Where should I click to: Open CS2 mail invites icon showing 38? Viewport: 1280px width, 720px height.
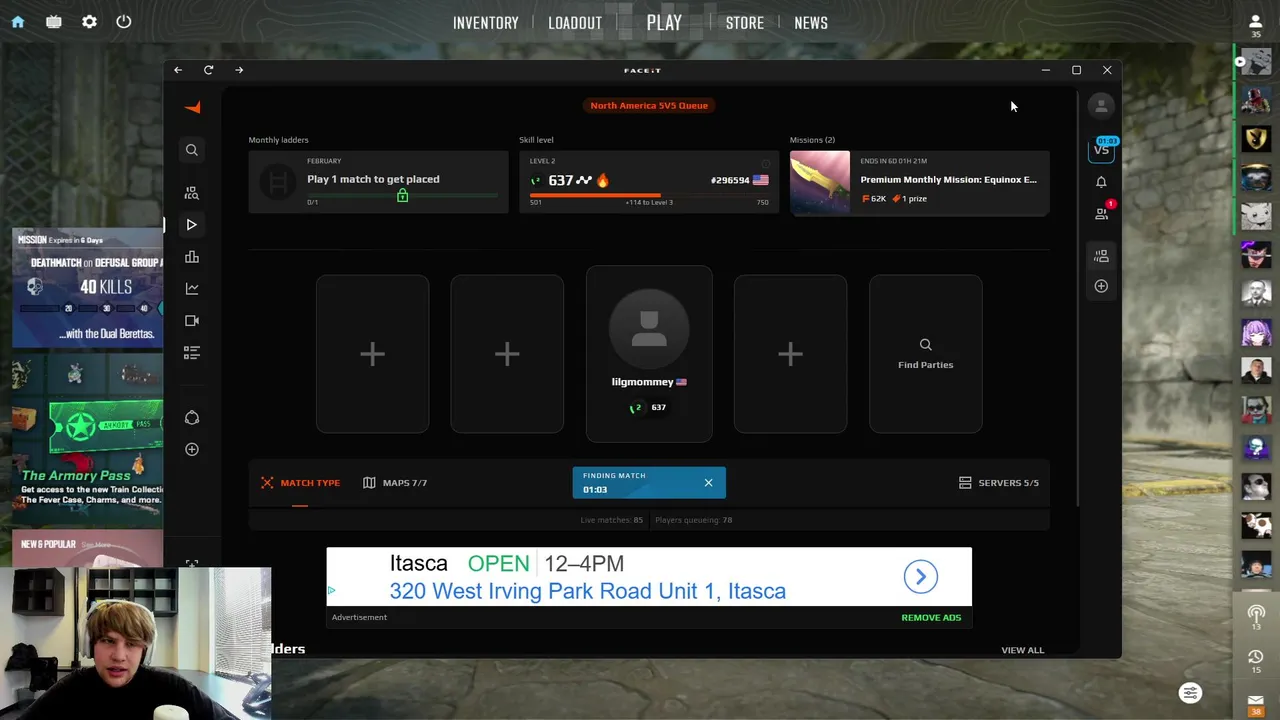pos(1256,704)
